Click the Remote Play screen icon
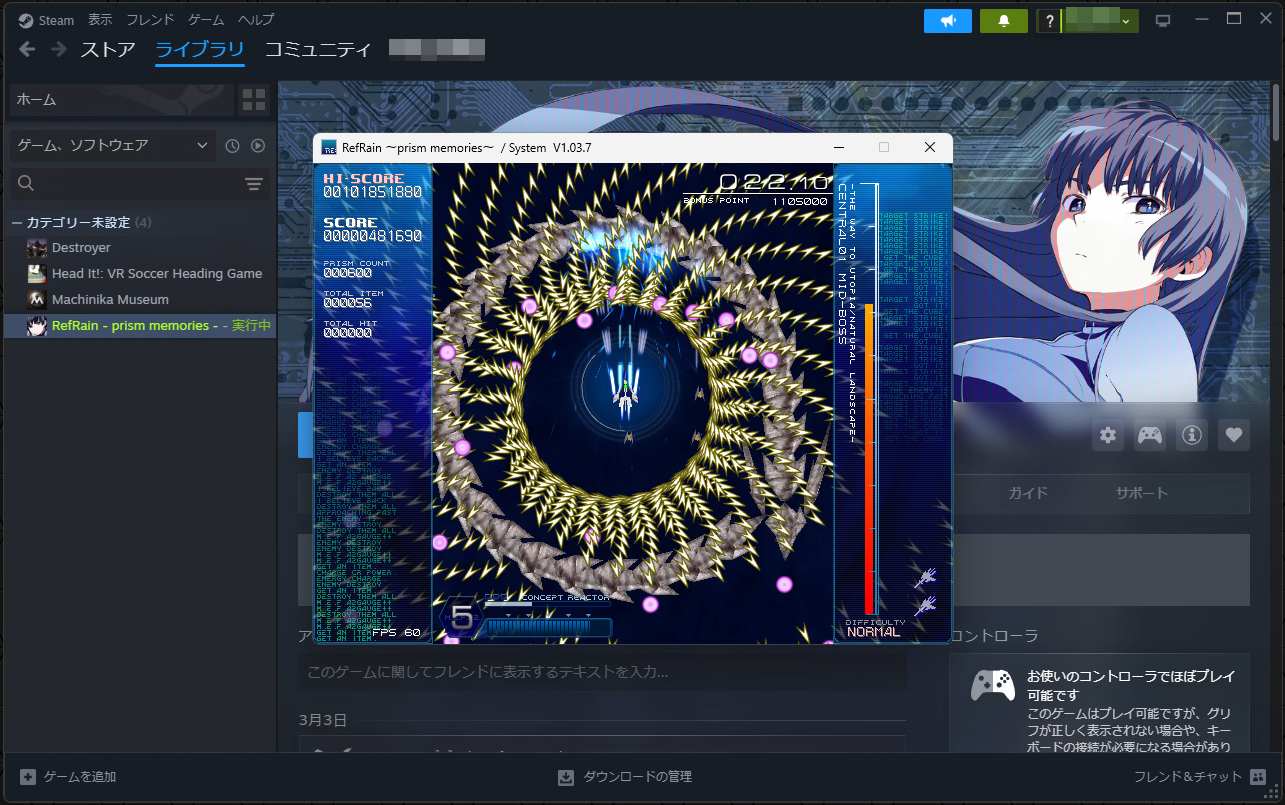 1162,19
